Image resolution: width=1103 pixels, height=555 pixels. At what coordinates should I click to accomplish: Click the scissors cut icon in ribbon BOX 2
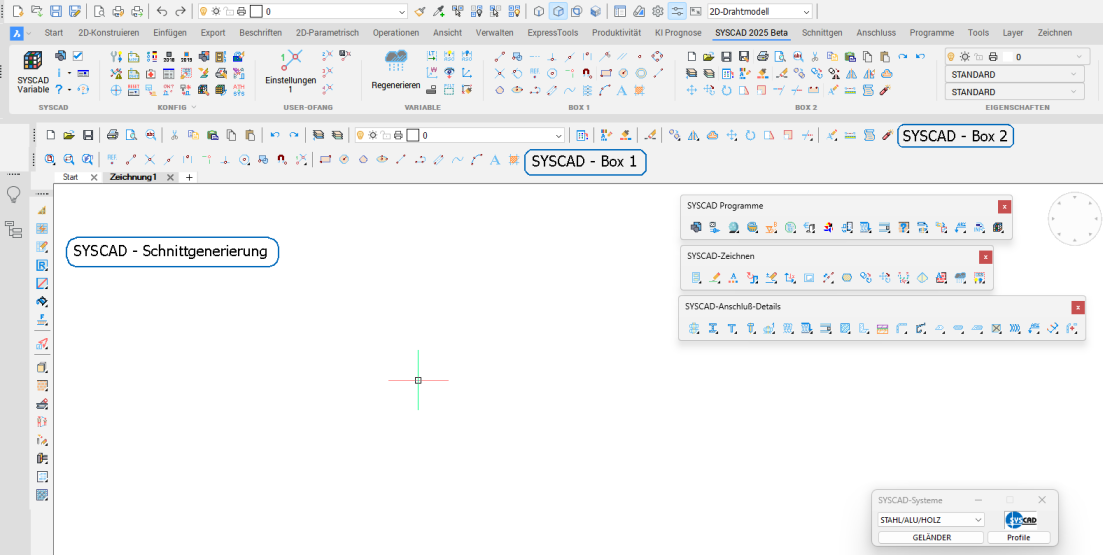tap(815, 56)
